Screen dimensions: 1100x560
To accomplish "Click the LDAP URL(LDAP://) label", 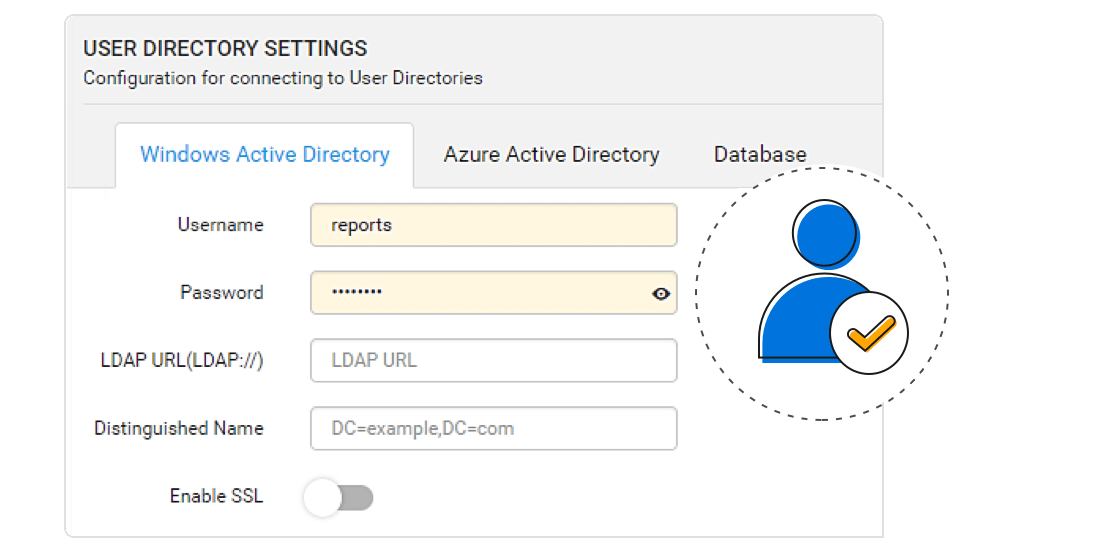I will (182, 360).
